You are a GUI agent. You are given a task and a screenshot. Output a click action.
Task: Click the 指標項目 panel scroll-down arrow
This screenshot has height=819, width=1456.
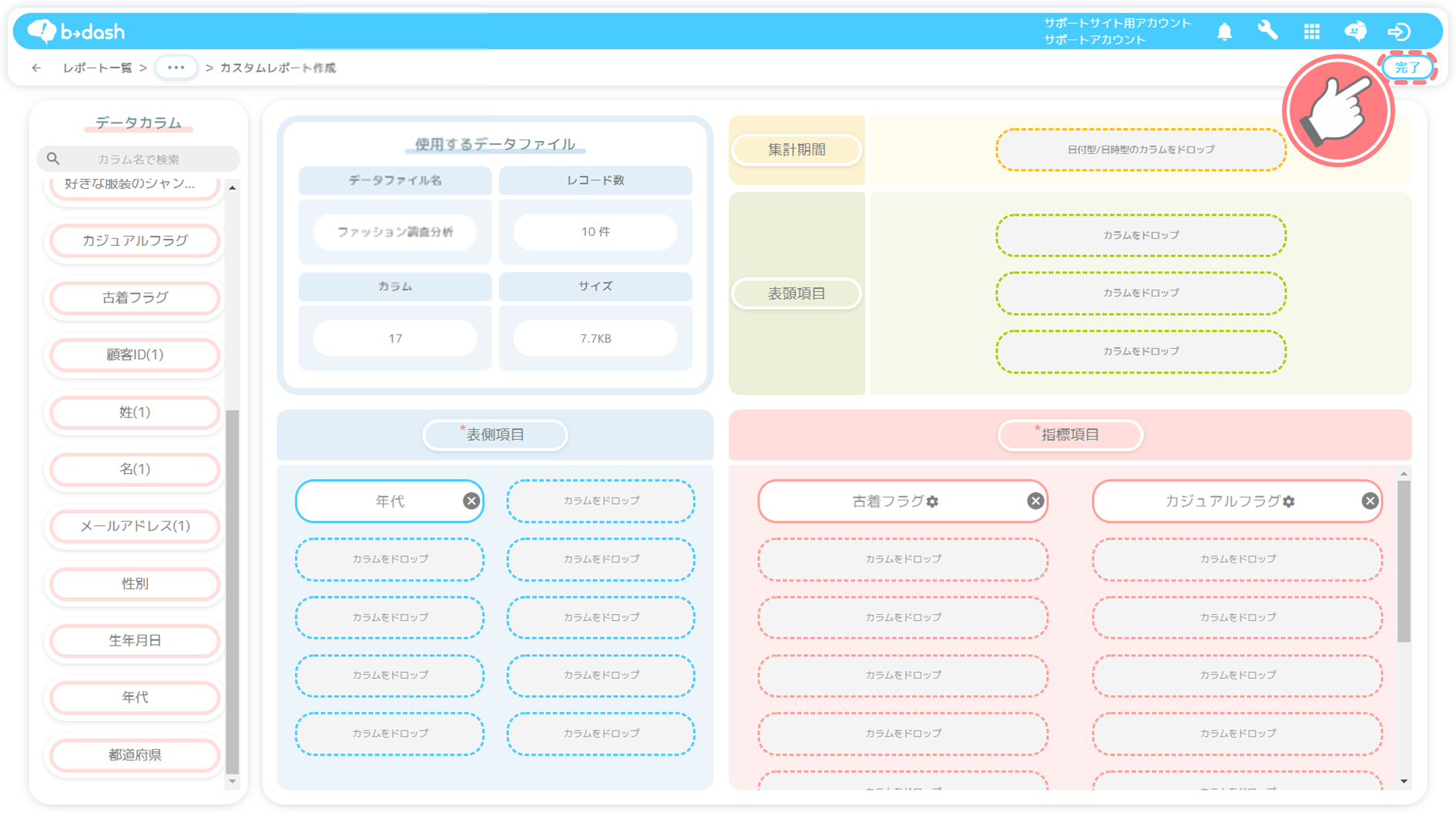(1404, 781)
